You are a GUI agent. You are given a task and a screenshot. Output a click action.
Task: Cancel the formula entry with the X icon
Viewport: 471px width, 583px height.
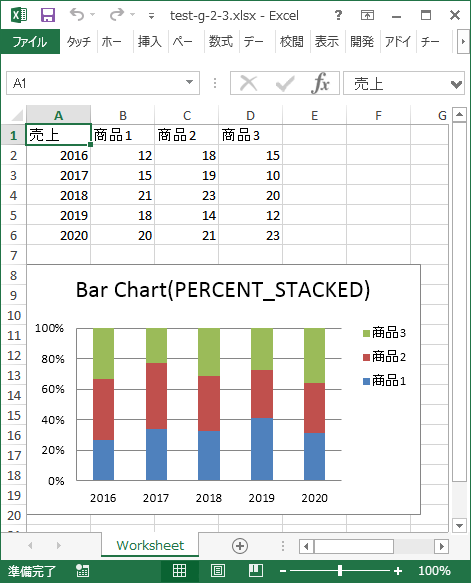[x=248, y=83]
